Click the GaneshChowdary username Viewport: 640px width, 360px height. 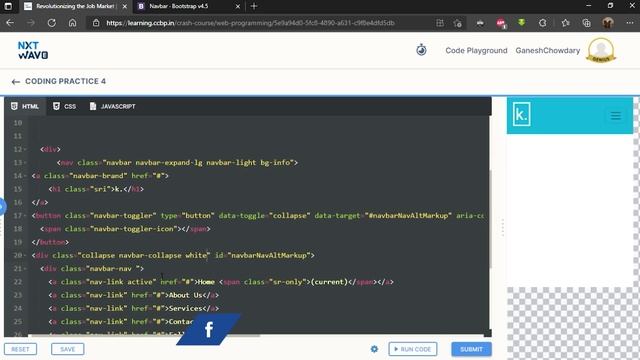pos(547,50)
